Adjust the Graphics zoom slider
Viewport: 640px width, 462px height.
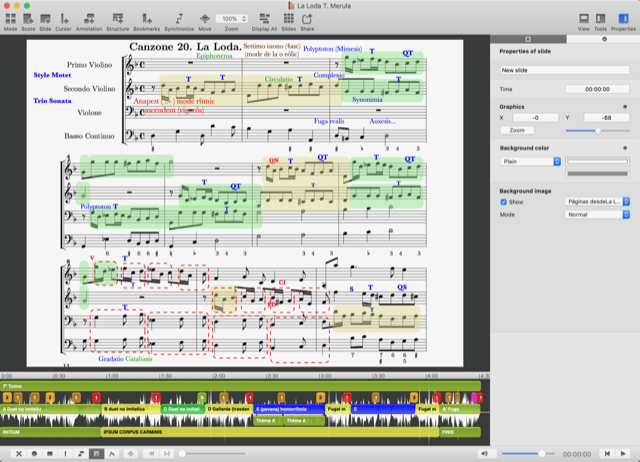(599, 130)
